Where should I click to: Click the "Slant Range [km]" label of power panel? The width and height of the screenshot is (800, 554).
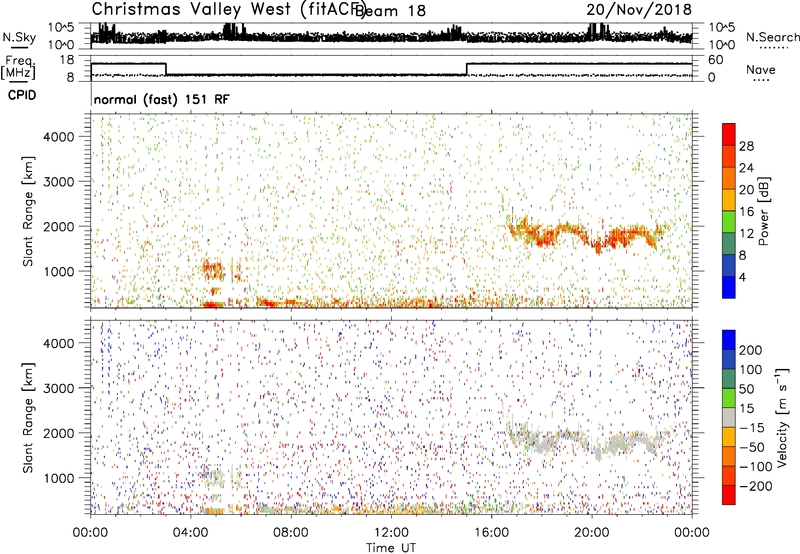pos(28,211)
